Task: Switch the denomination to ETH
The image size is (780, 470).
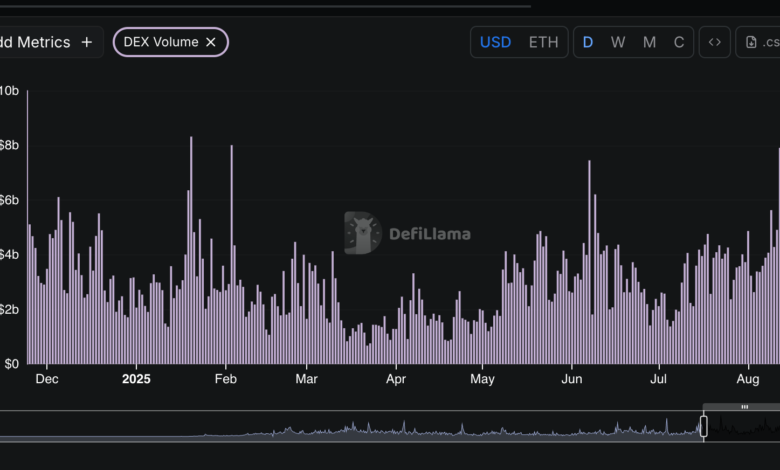Action: [543, 42]
